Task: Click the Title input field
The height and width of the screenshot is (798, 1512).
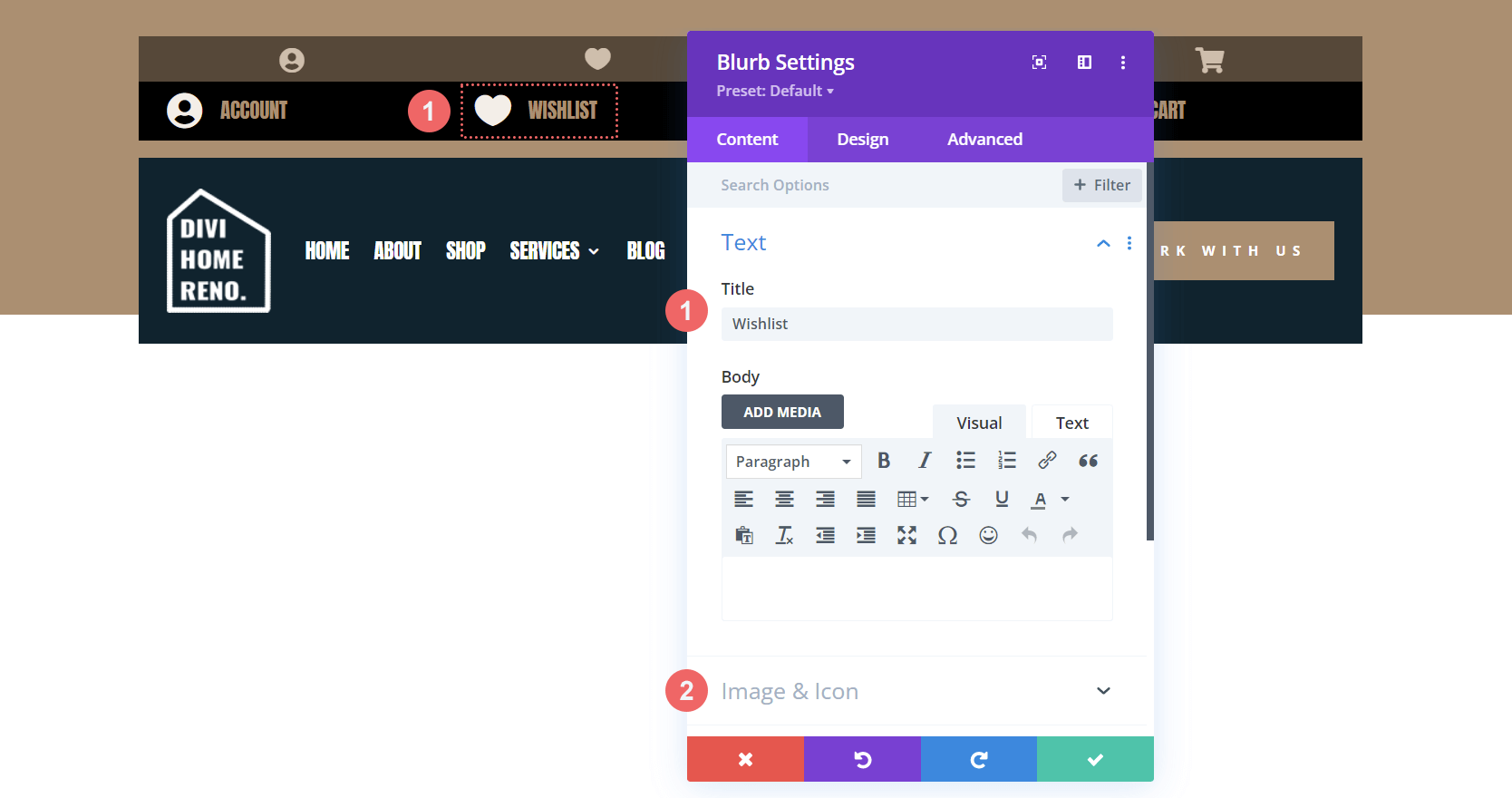Action: click(x=916, y=324)
